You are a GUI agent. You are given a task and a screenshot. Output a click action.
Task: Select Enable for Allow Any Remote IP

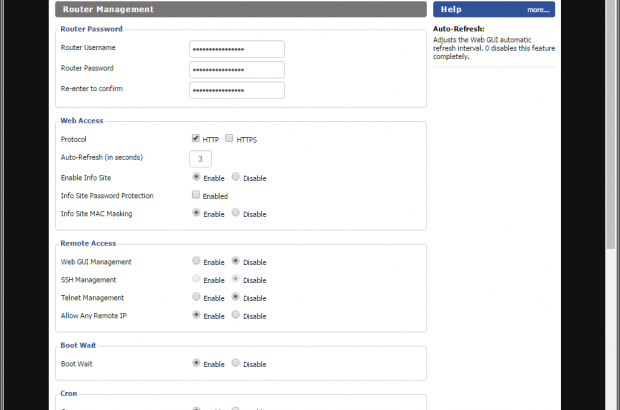(x=196, y=315)
